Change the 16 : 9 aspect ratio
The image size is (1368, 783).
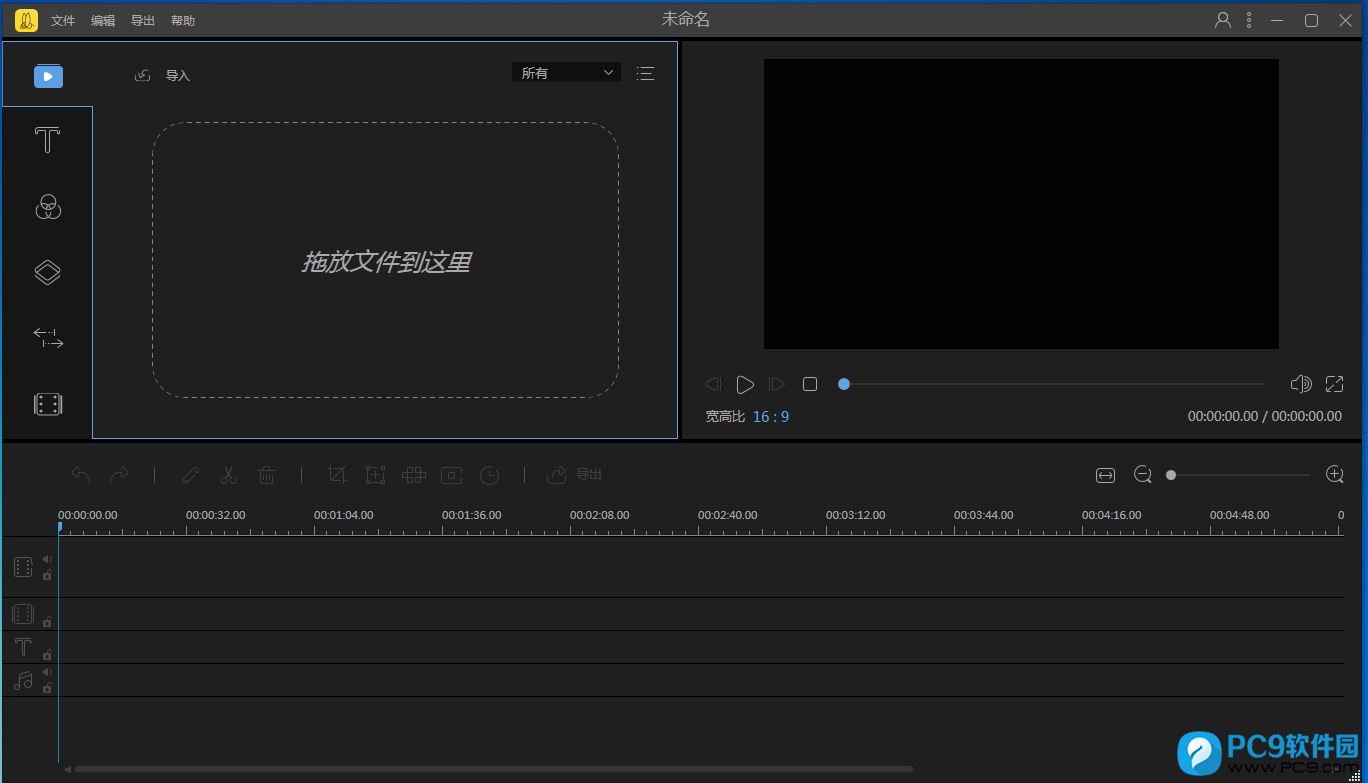pos(771,416)
